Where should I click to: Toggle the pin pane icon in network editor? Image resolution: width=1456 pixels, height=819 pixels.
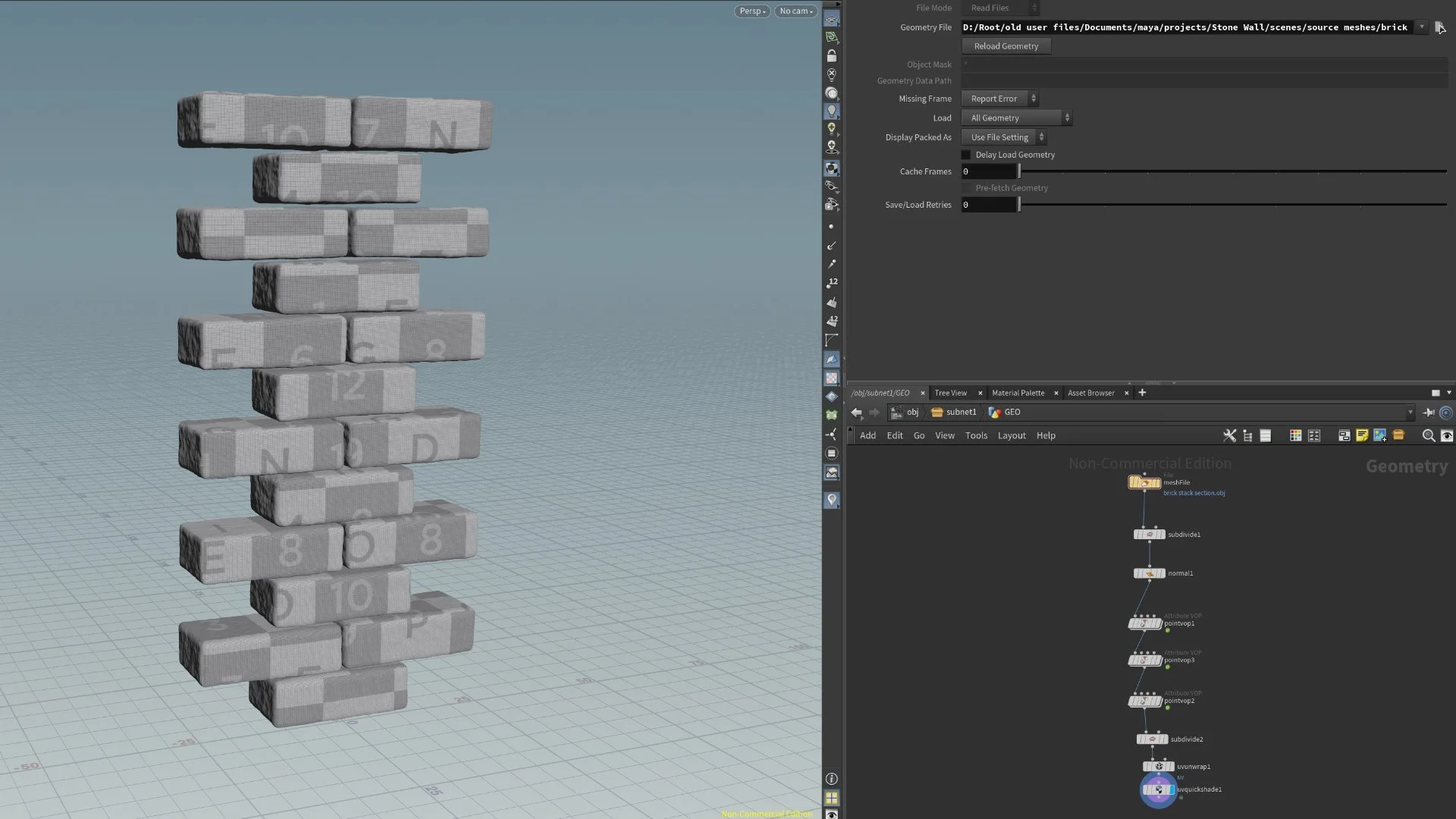[x=1429, y=413]
